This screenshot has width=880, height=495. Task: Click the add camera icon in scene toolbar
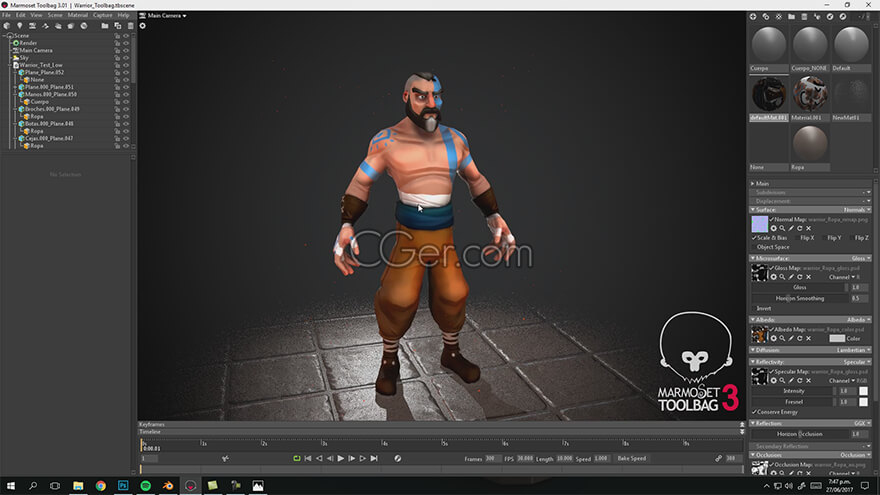pos(33,26)
